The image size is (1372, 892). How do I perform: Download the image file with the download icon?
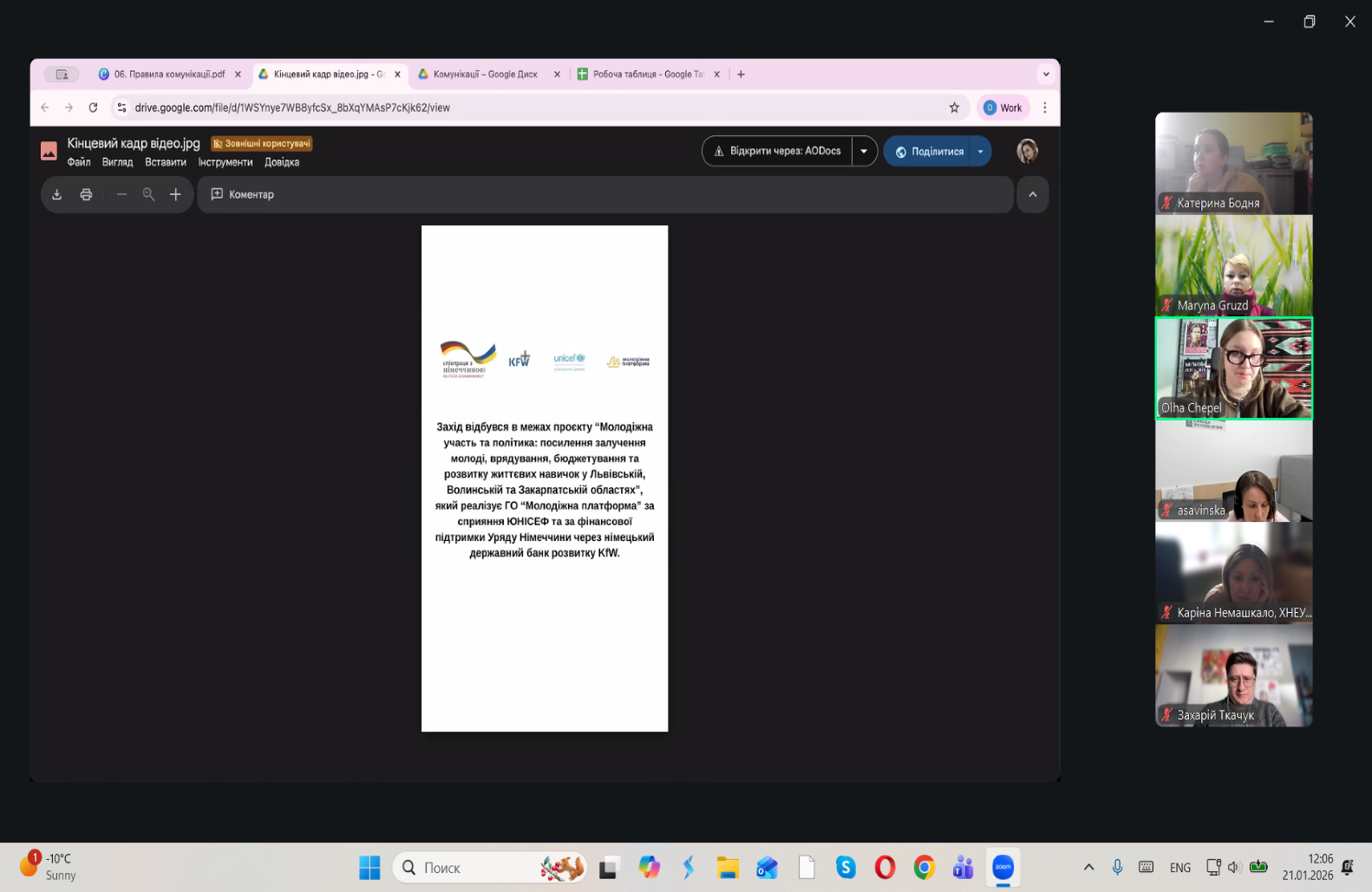tap(56, 195)
